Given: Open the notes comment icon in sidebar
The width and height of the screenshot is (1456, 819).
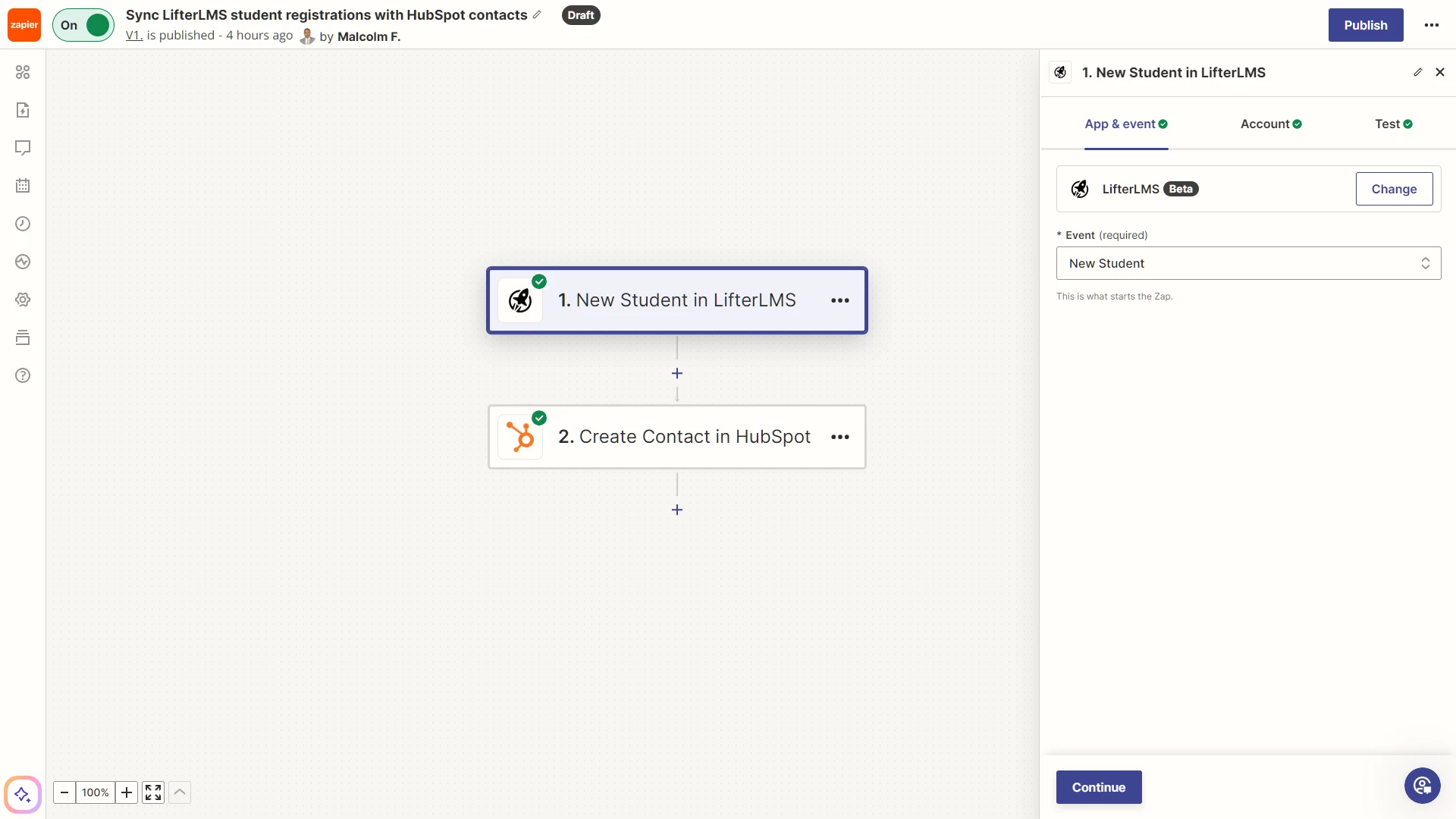Looking at the screenshot, I should (23, 148).
